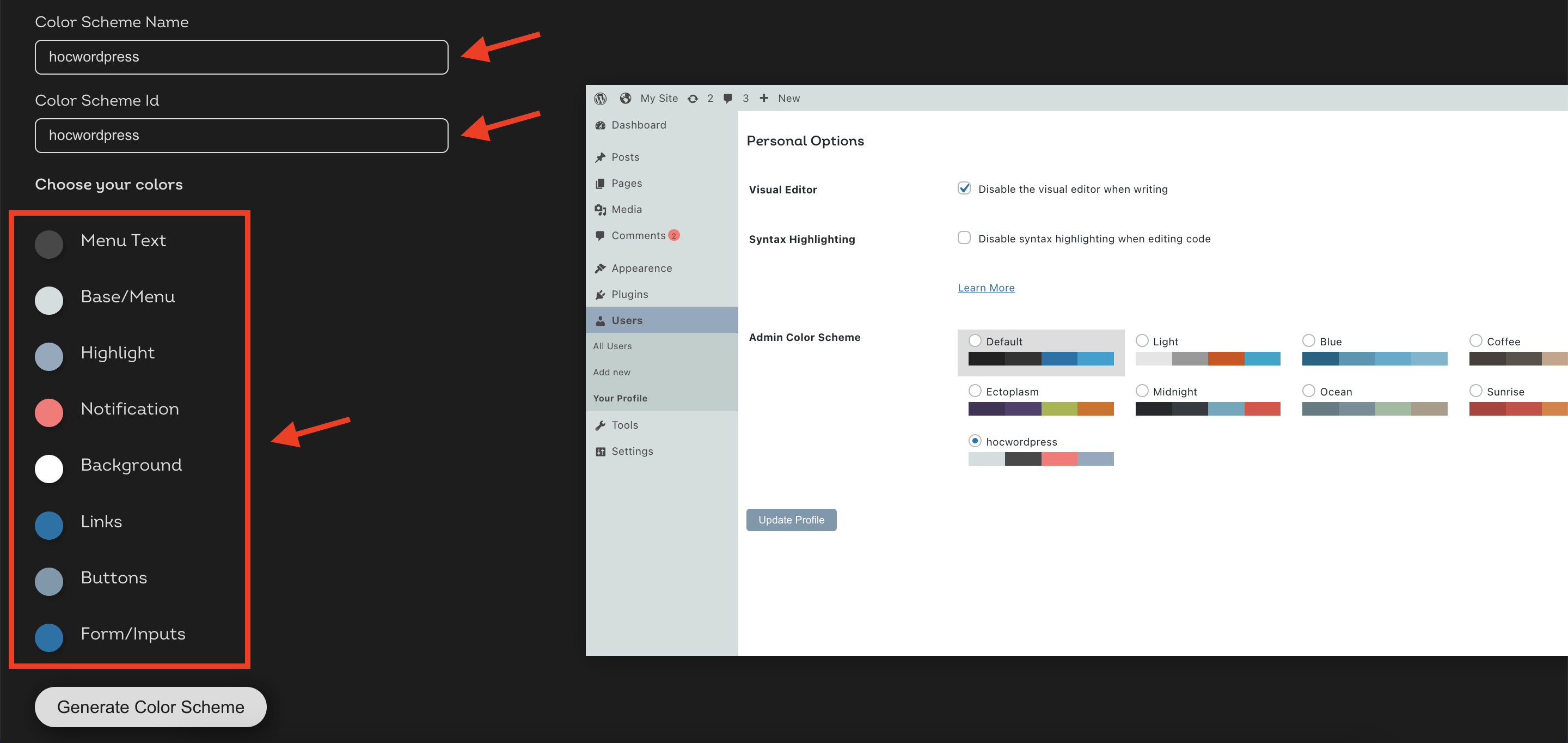Uncheck Disable the visual editor checkbox
The height and width of the screenshot is (743, 1568).
click(964, 188)
